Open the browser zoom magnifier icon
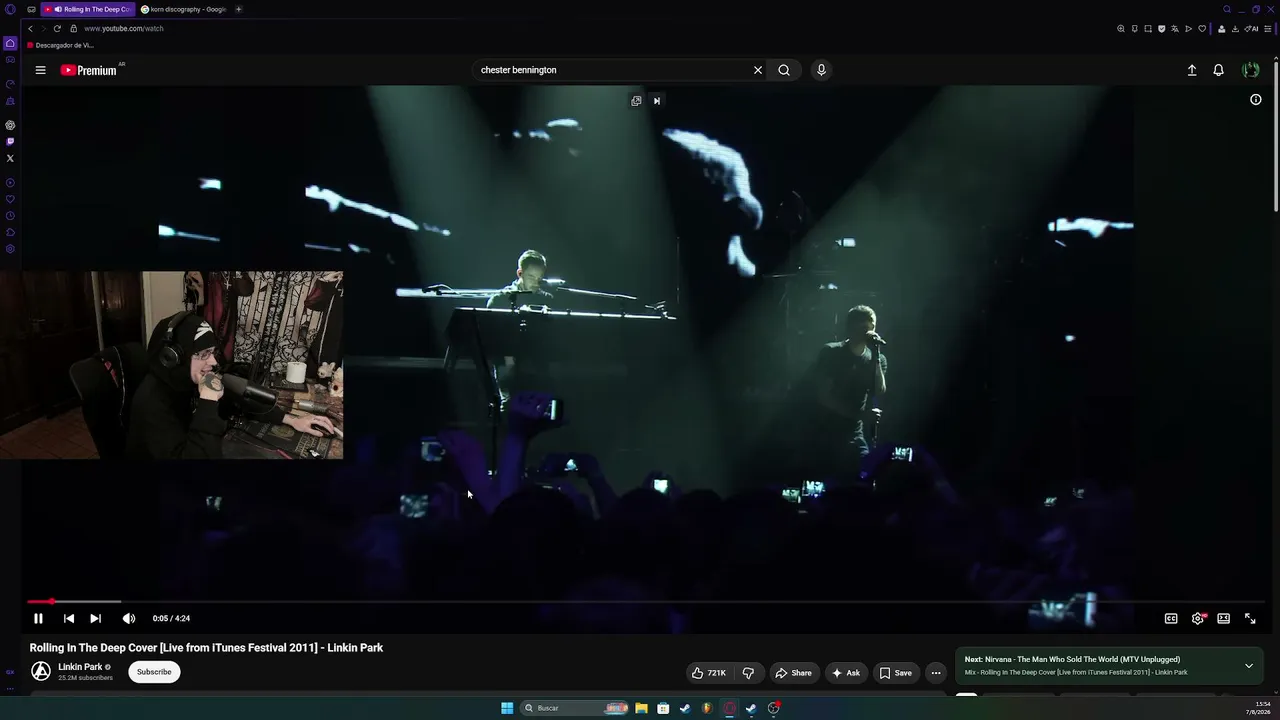 (1121, 29)
